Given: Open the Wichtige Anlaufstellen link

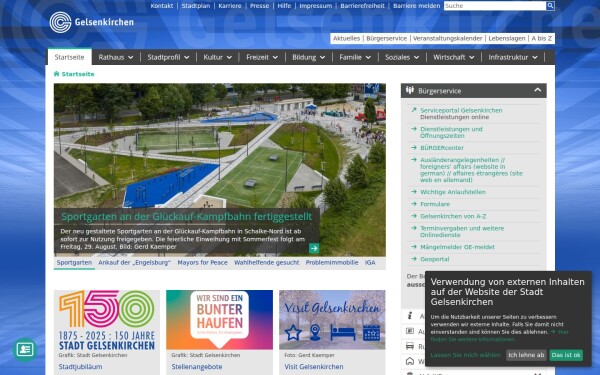Looking at the screenshot, I should [453, 192].
